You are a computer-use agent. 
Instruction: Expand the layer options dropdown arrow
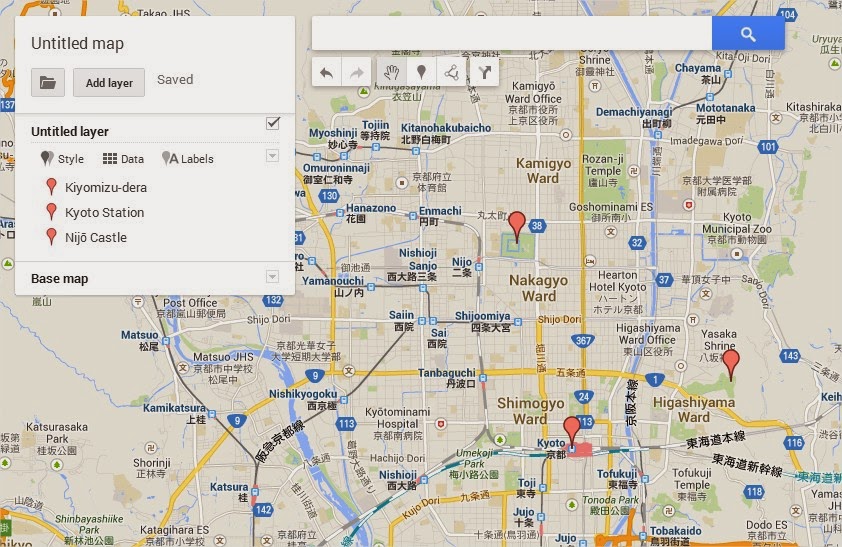272,156
